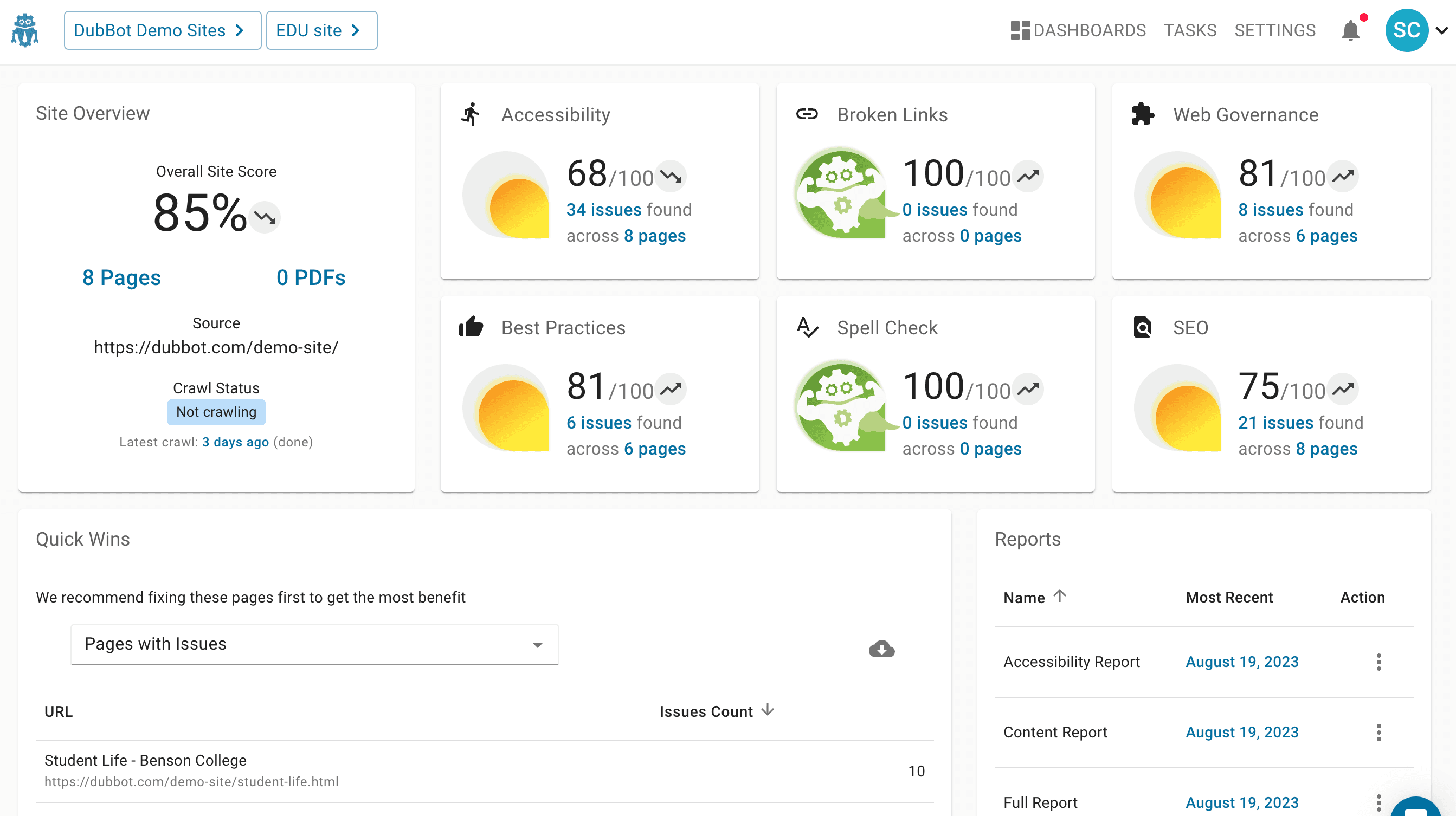Screen dimensions: 1456x816
Task: Click the SEO score trend arrow icon
Action: click(1343, 390)
